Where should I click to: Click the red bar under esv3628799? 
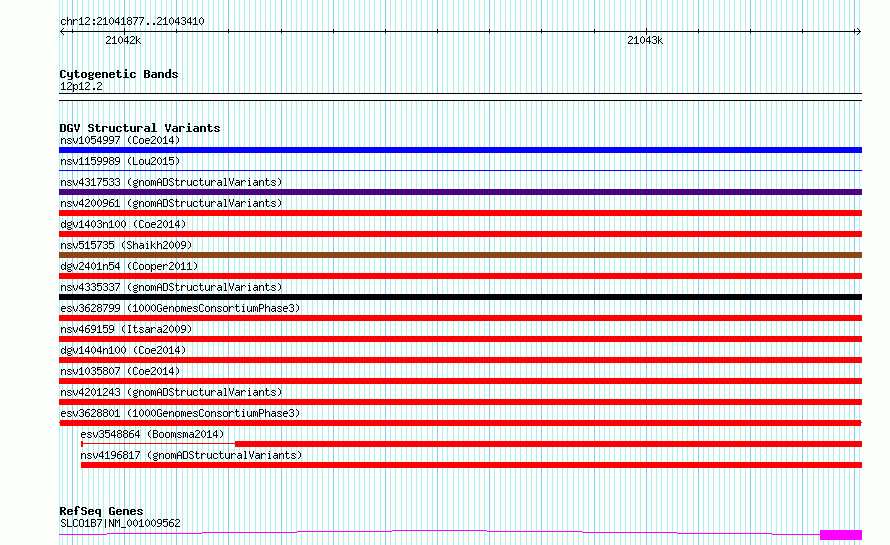(460, 318)
